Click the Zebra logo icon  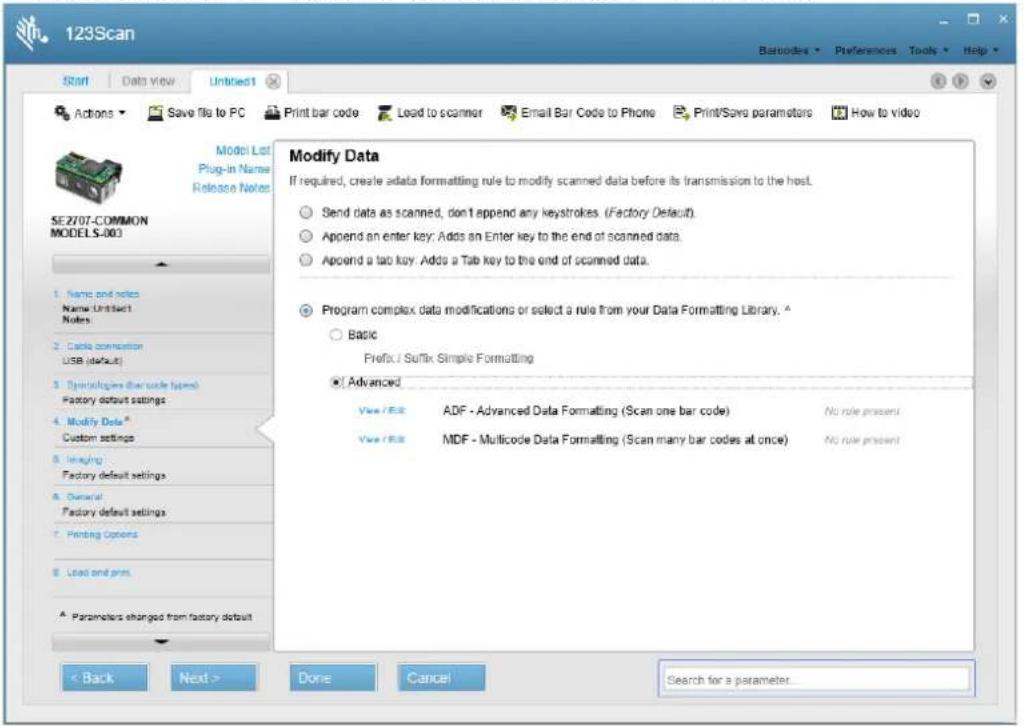click(x=31, y=33)
